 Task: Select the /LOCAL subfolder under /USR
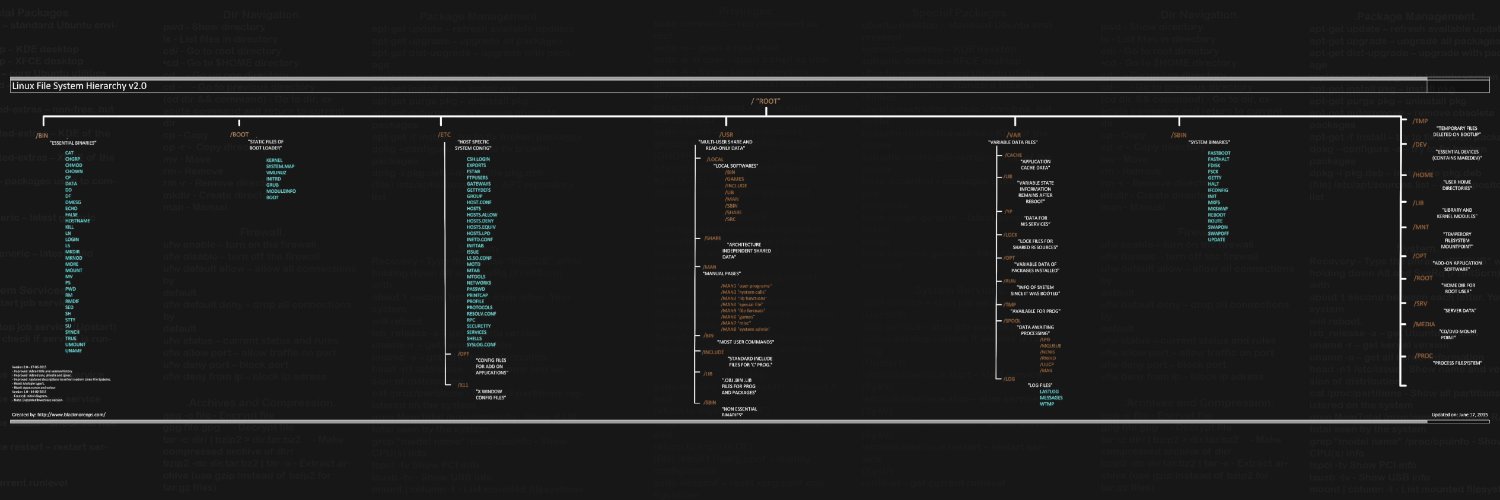[x=716, y=159]
